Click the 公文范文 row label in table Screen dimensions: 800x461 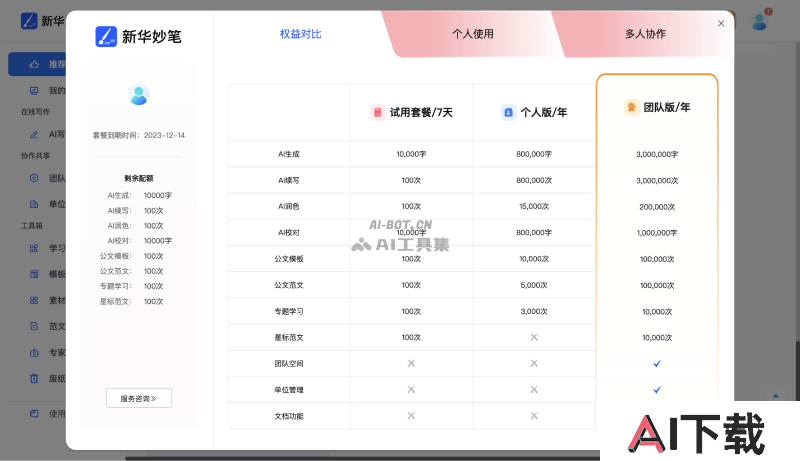tap(289, 285)
